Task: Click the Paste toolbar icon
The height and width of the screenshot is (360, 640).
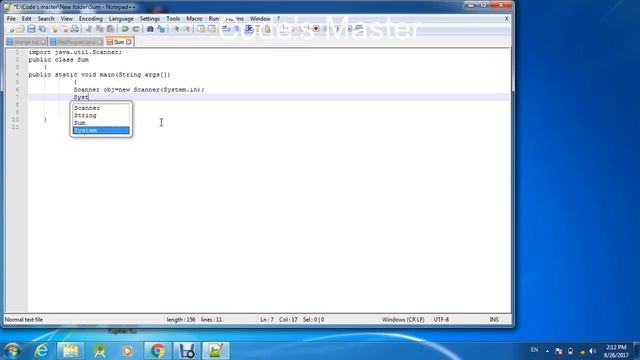Action: pos(111,29)
